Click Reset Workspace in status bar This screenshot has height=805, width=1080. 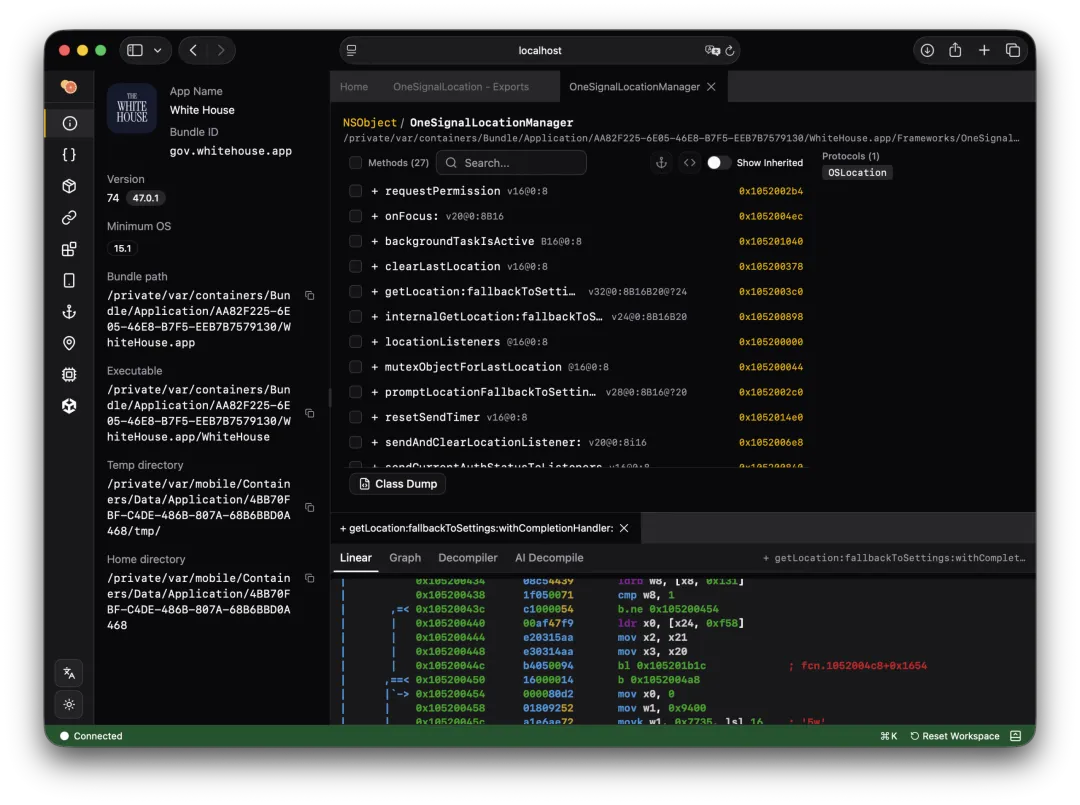[955, 736]
